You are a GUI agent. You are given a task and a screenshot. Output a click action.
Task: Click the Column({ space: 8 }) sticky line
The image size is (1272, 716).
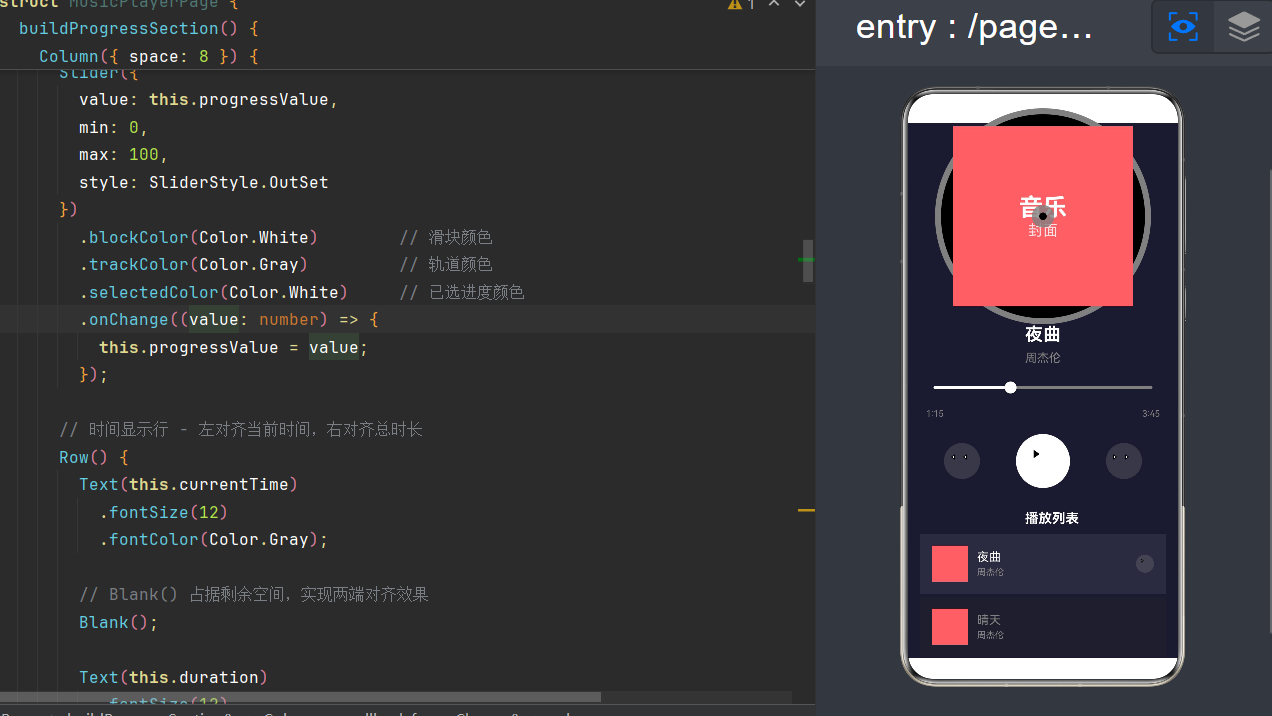coord(149,56)
